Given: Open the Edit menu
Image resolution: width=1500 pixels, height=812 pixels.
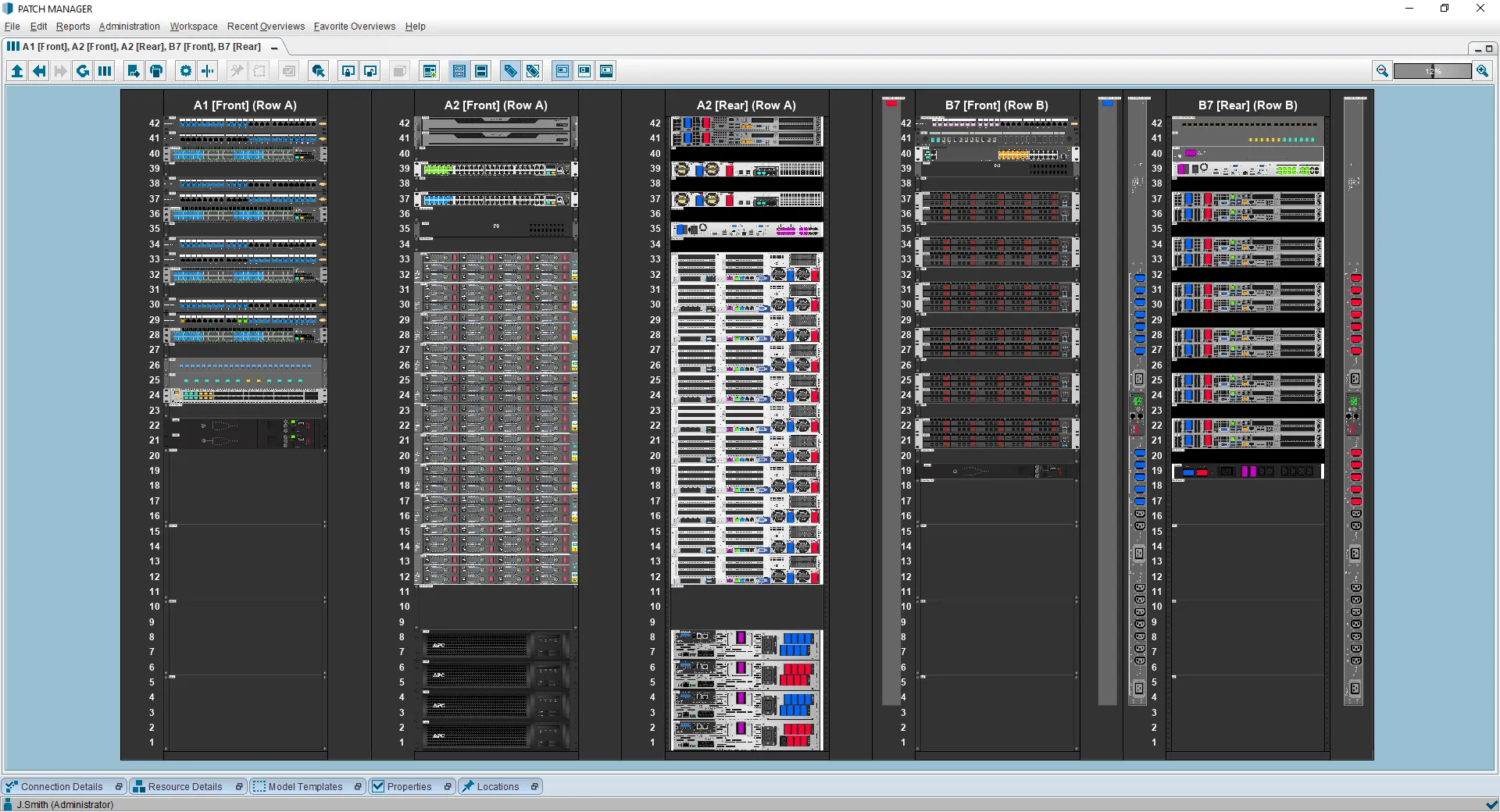Looking at the screenshot, I should pyautogui.click(x=38, y=27).
